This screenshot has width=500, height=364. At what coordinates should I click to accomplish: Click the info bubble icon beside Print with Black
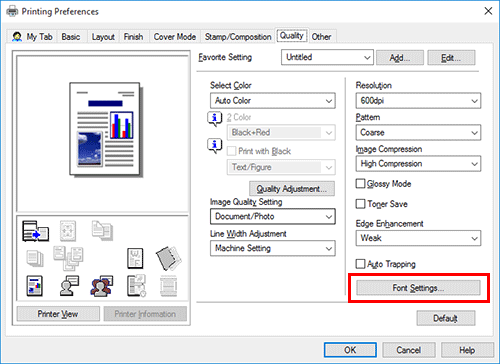pos(215,146)
